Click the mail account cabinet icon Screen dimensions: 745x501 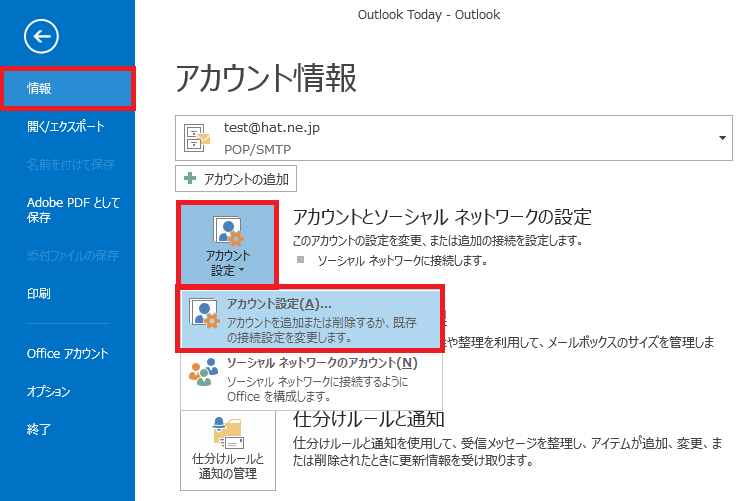click(x=197, y=137)
